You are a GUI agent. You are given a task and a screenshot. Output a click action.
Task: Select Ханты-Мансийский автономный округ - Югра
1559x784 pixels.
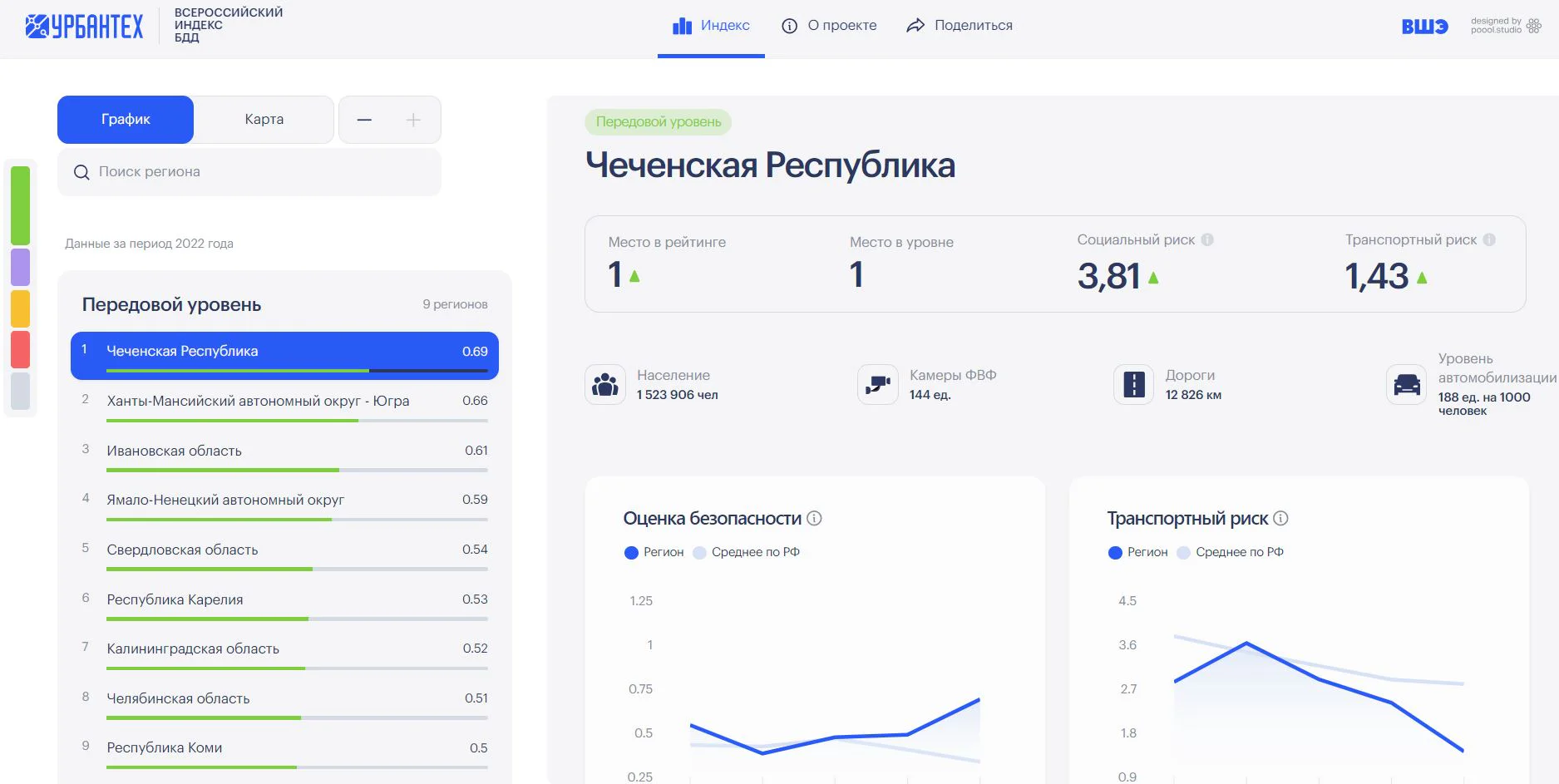(x=284, y=404)
